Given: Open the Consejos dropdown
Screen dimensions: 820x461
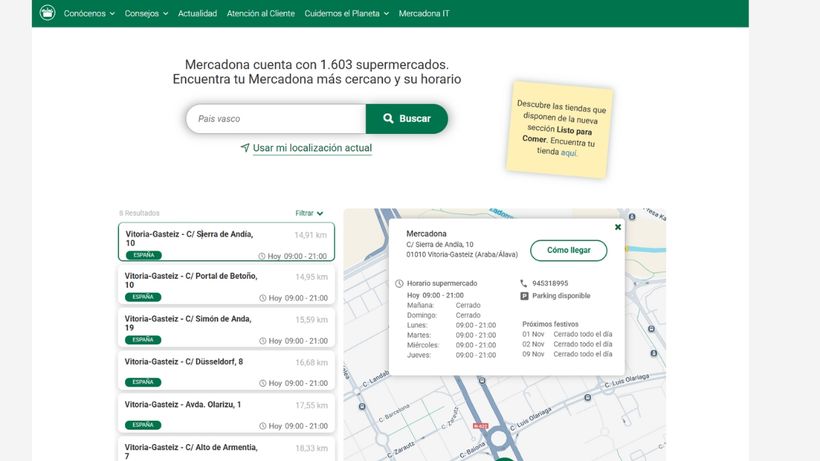Looking at the screenshot, I should (x=148, y=14).
